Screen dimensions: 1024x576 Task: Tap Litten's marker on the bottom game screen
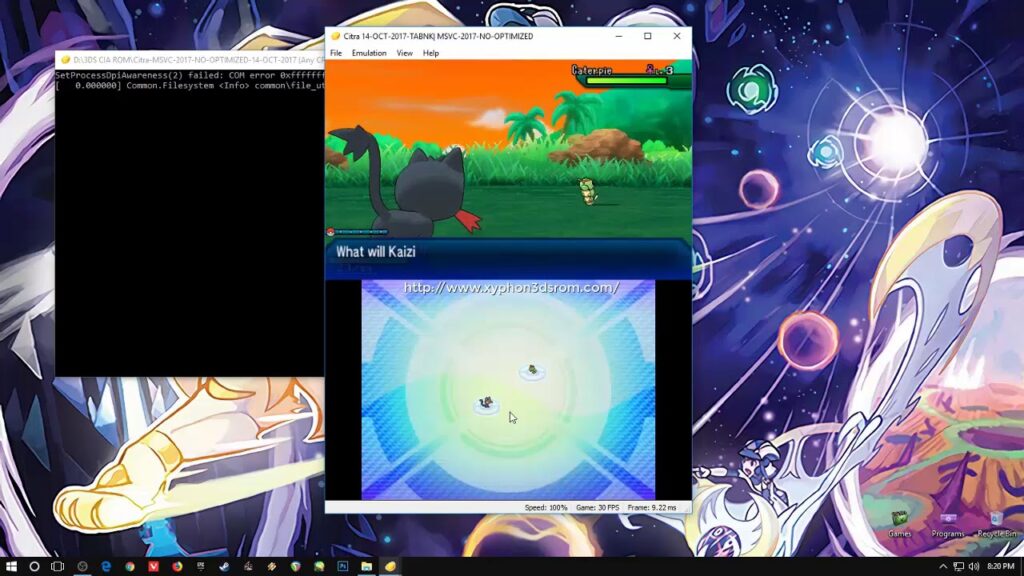click(486, 404)
